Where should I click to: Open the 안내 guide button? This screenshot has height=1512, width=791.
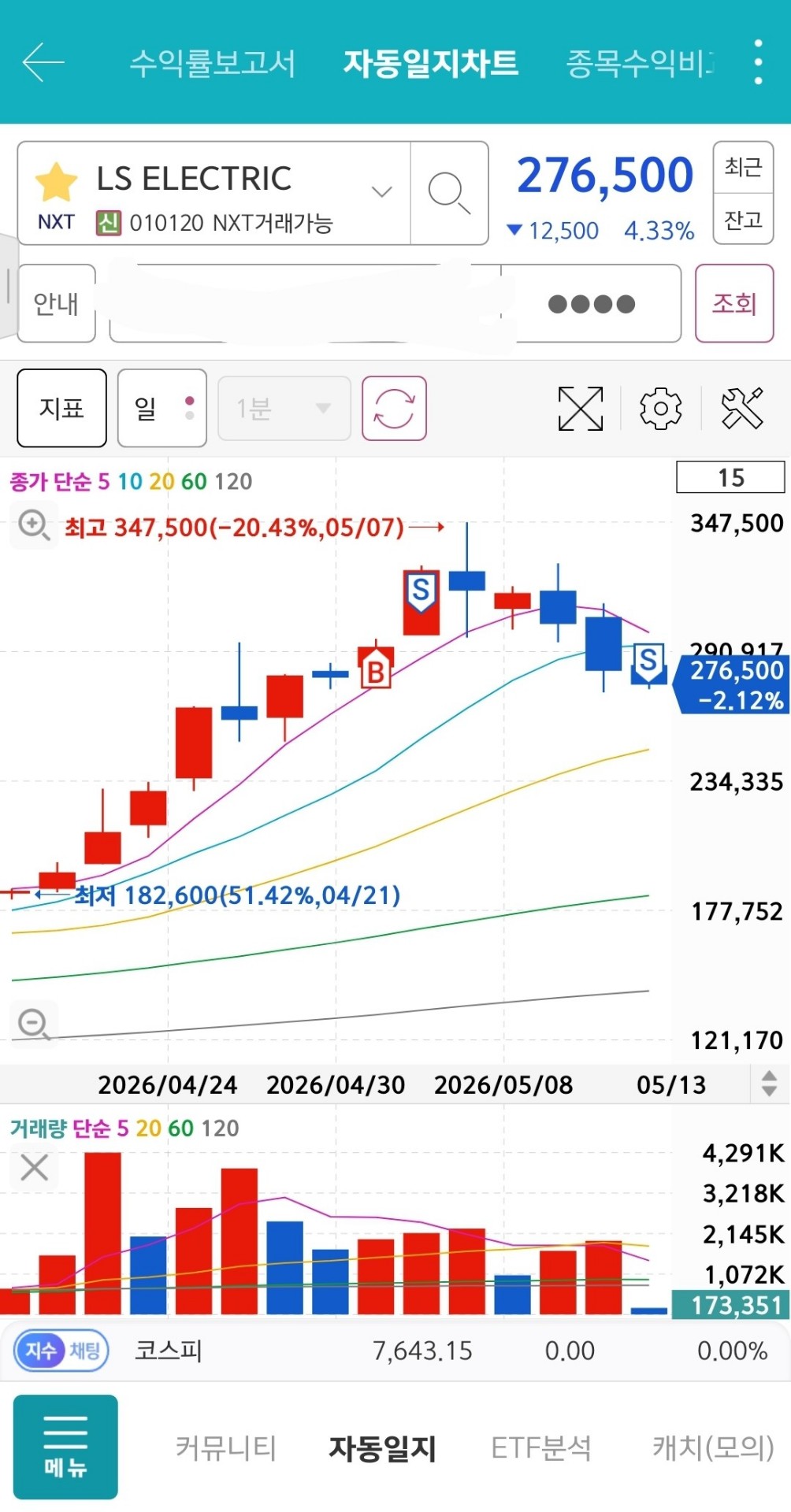pos(56,303)
